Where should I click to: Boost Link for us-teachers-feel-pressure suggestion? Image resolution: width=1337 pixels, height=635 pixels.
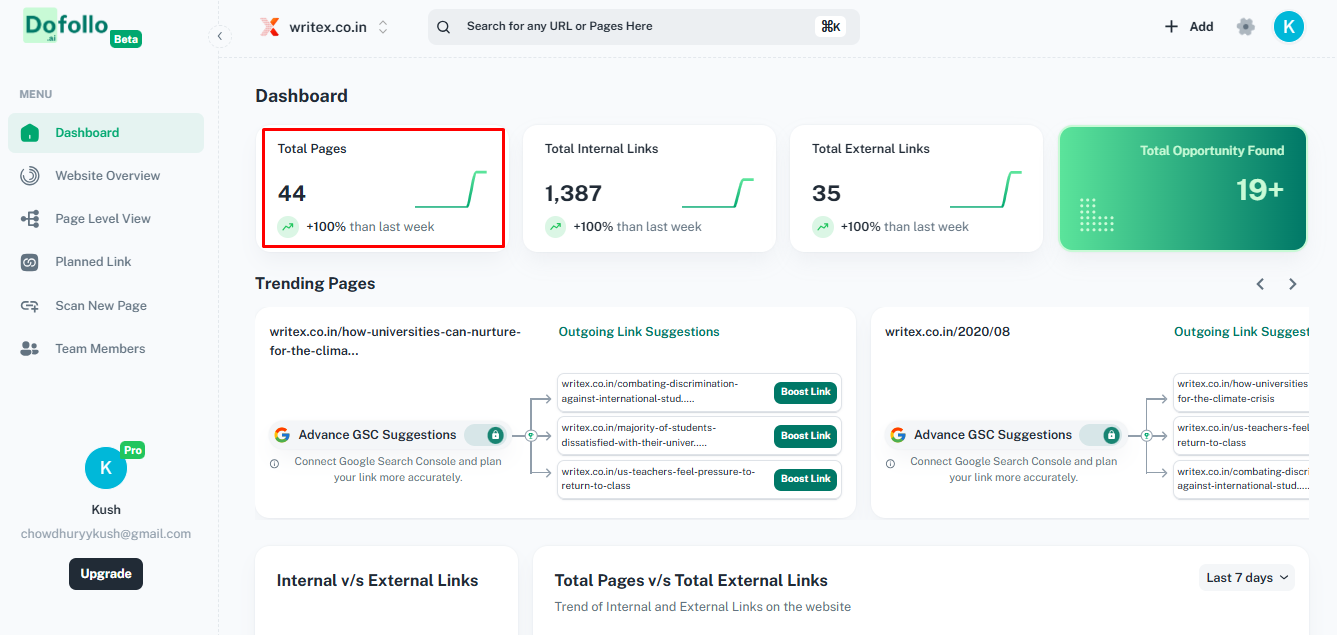coord(805,479)
